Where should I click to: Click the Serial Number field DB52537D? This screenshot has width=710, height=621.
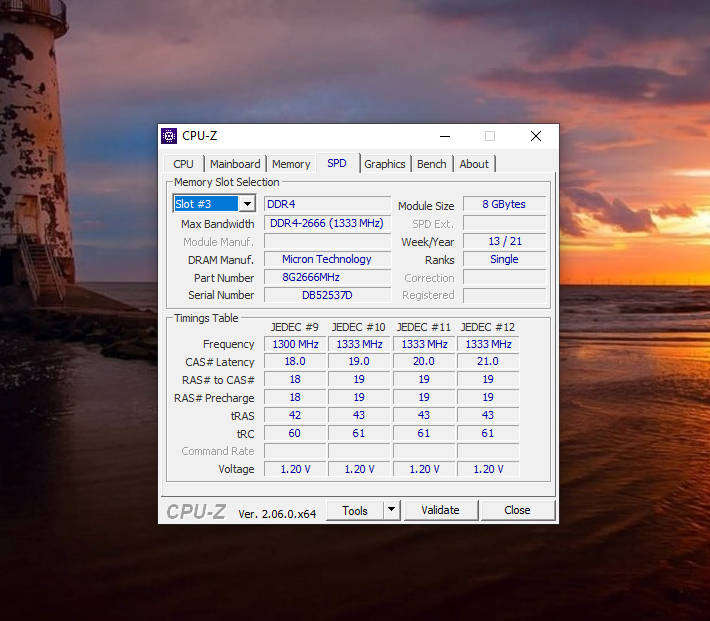coord(327,295)
